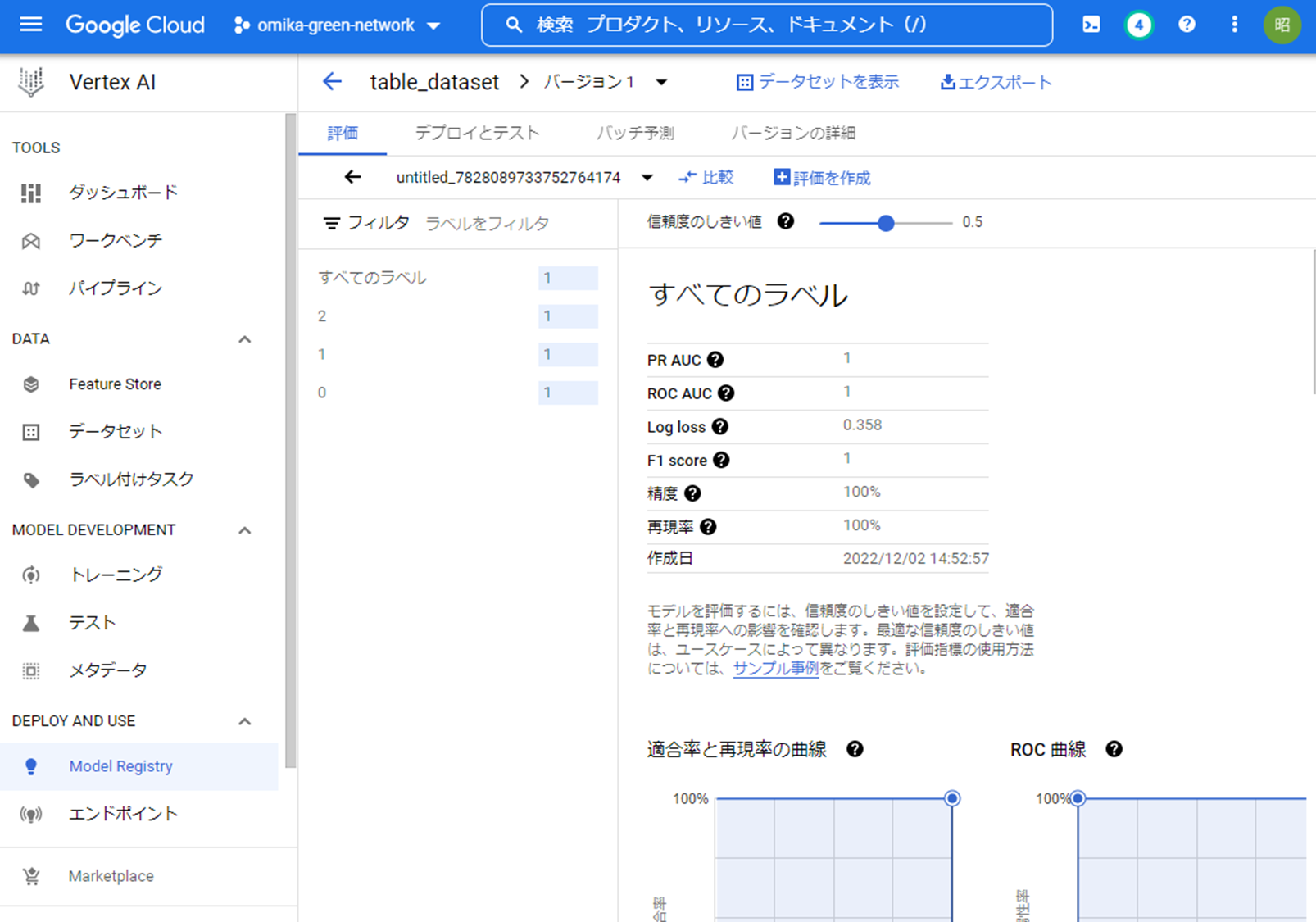Image resolution: width=1316 pixels, height=922 pixels.
Task: Click the 2022/12/02 14:52:57 creation date value
Action: 916,559
